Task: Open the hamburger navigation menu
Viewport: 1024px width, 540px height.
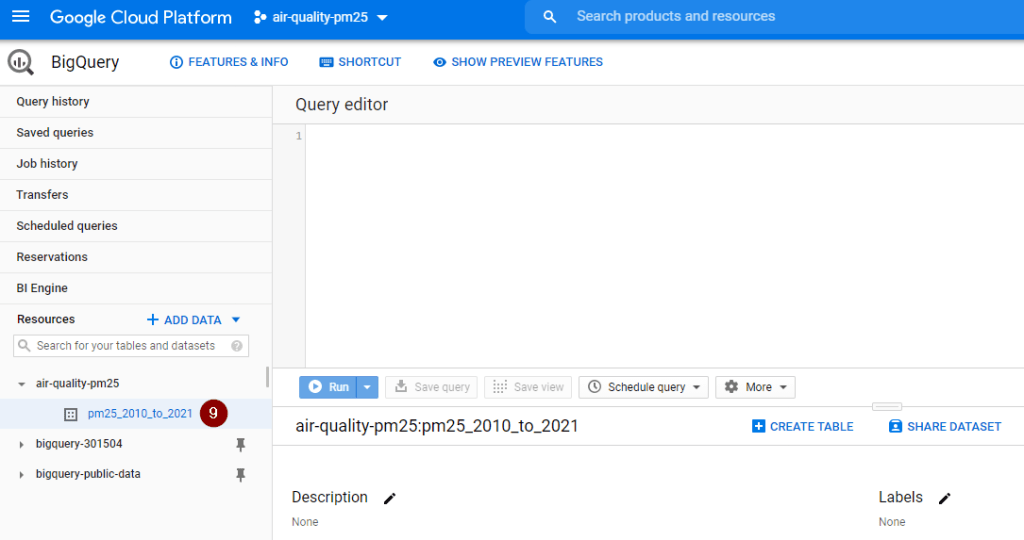Action: pos(21,17)
